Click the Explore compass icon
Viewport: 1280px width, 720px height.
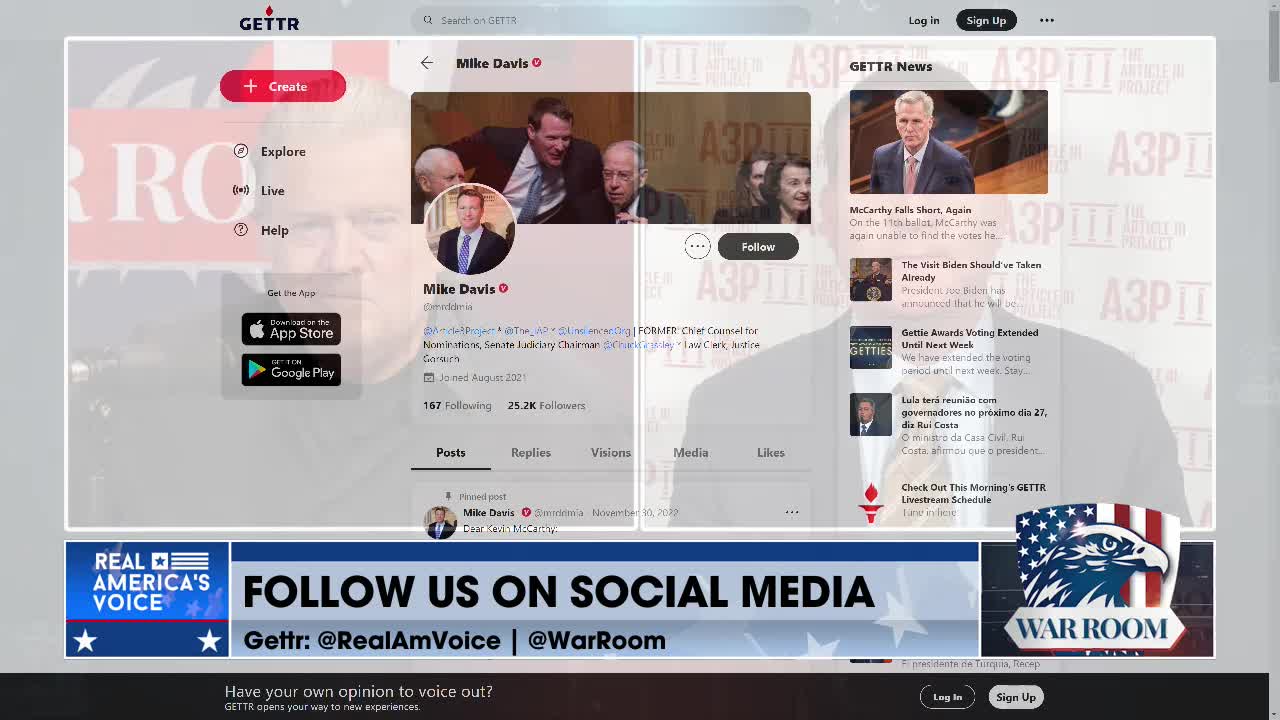click(x=241, y=151)
